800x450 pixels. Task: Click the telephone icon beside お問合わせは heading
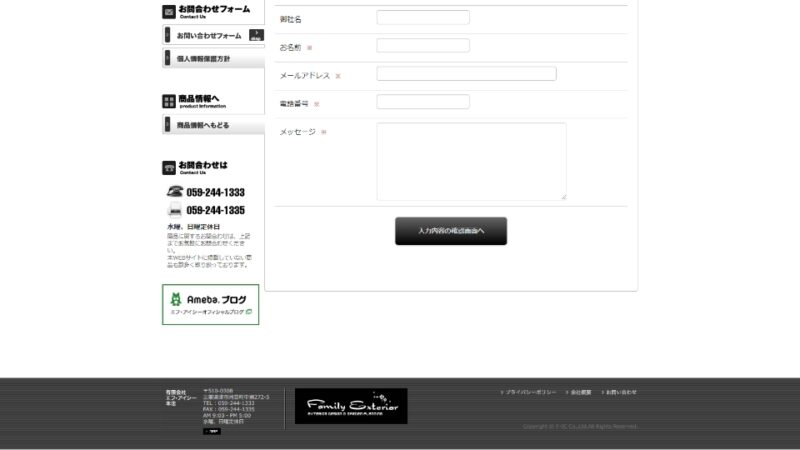(169, 167)
